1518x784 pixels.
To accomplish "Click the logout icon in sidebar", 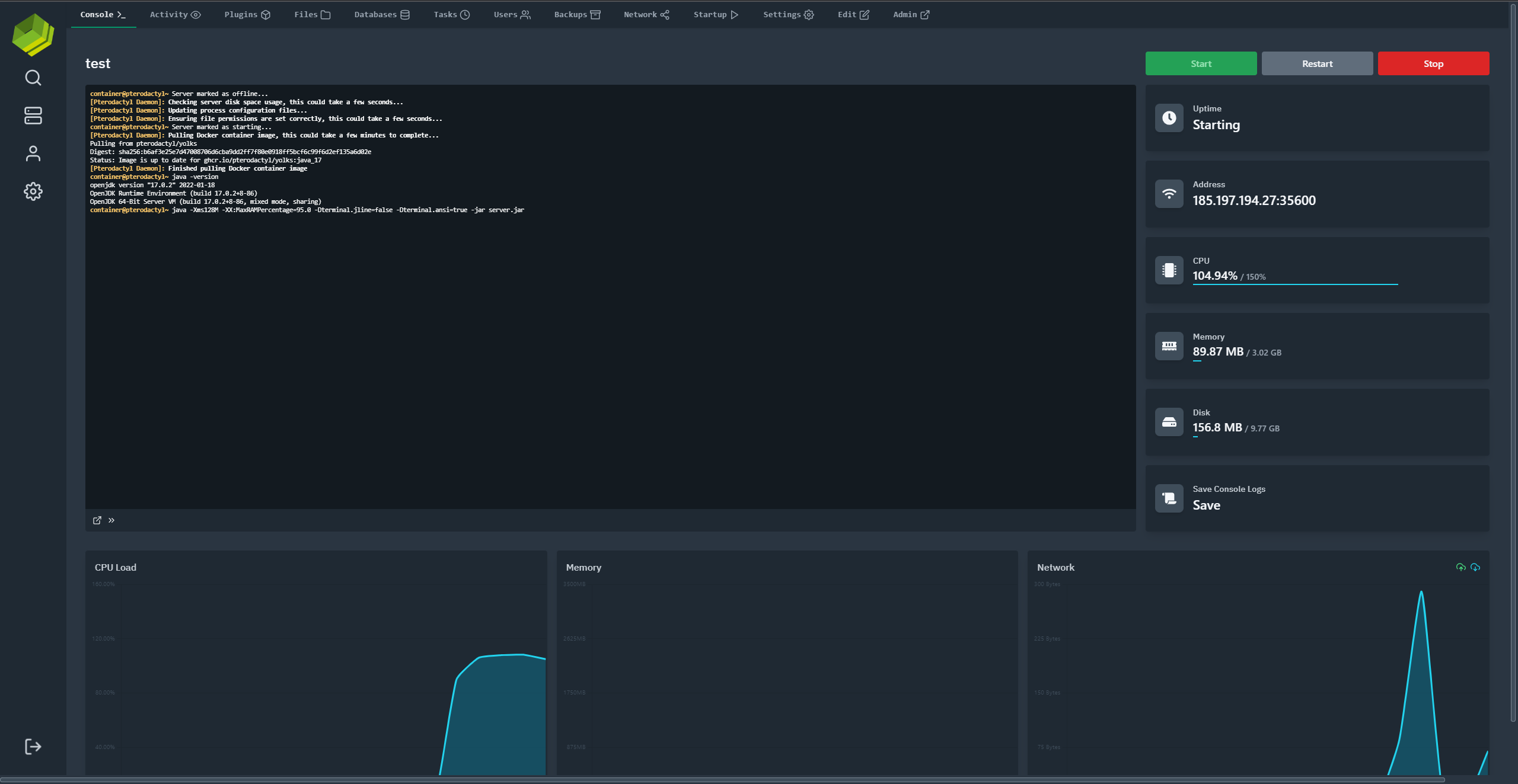I will point(33,746).
